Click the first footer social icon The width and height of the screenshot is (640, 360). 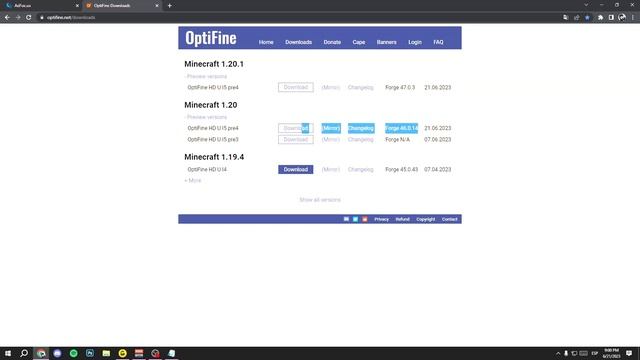pos(346,219)
